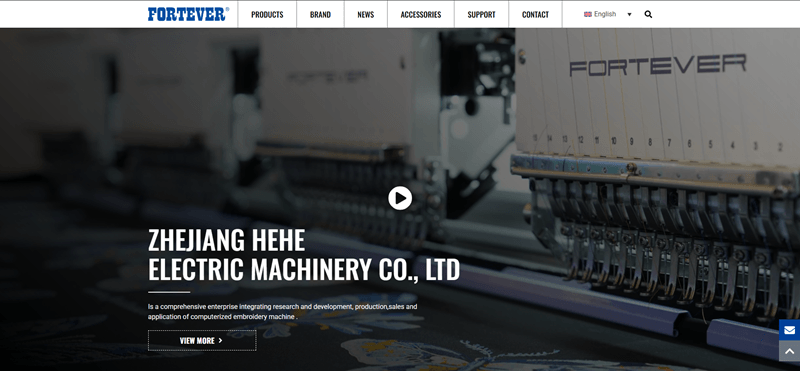800x371 pixels.
Task: Click the FORTEVER logo in header
Action: coord(188,14)
